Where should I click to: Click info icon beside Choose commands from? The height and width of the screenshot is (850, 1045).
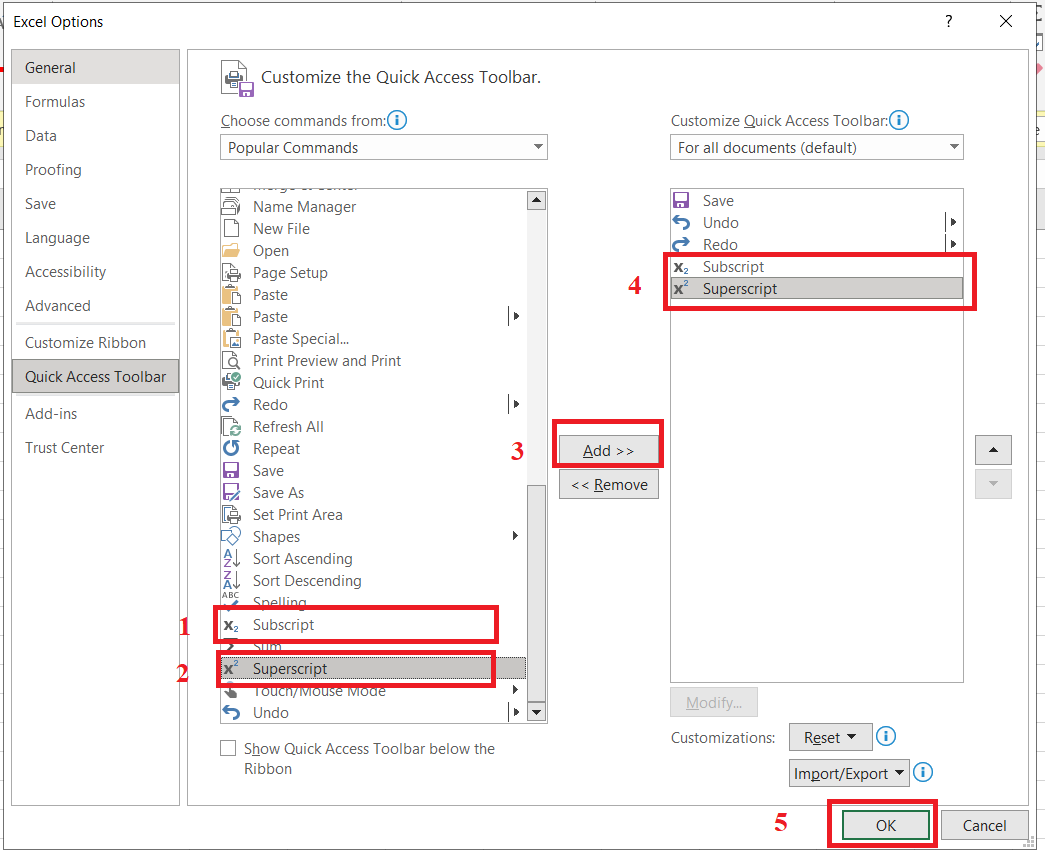[397, 121]
